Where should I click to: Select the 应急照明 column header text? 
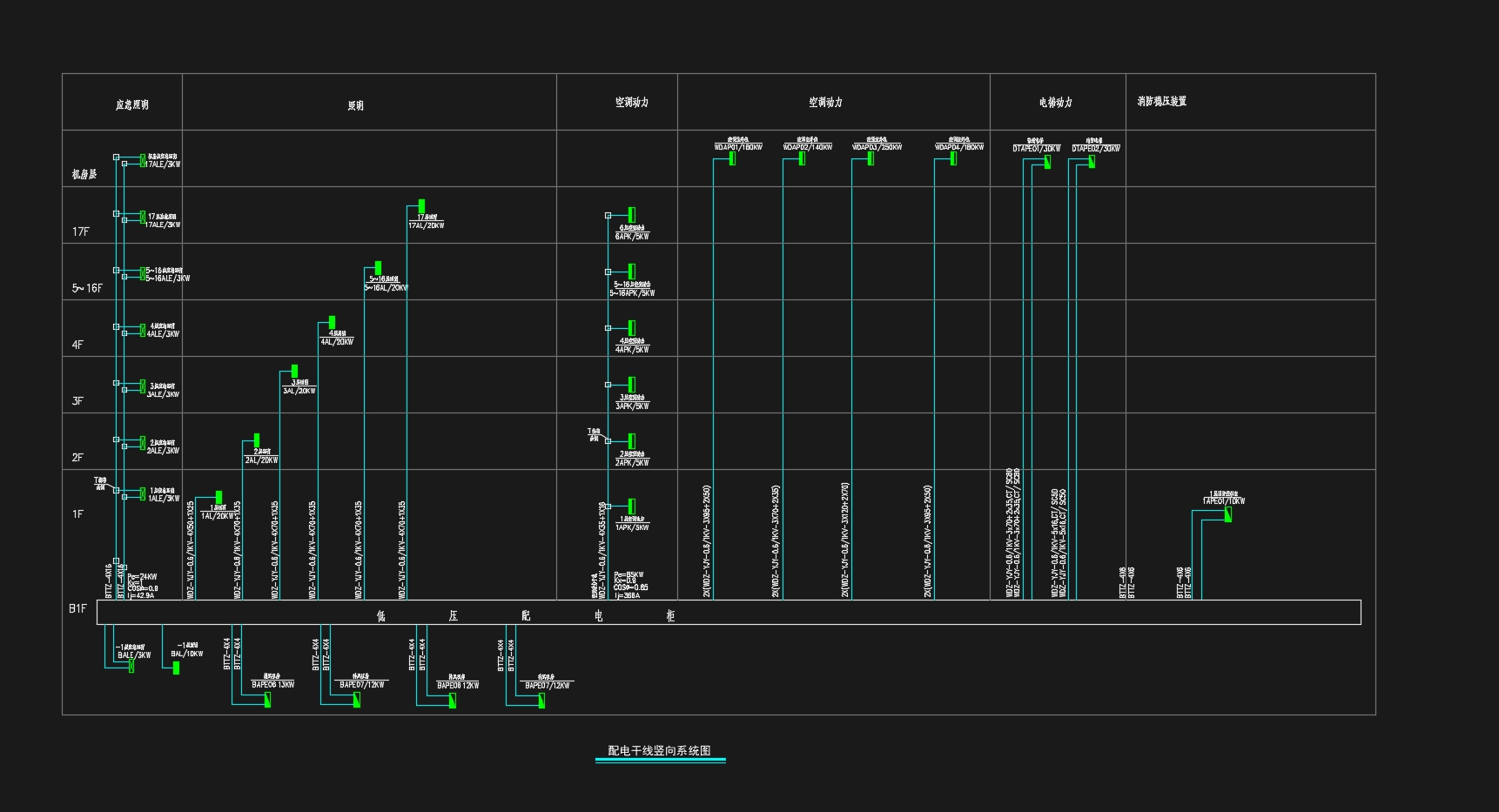tap(132, 104)
